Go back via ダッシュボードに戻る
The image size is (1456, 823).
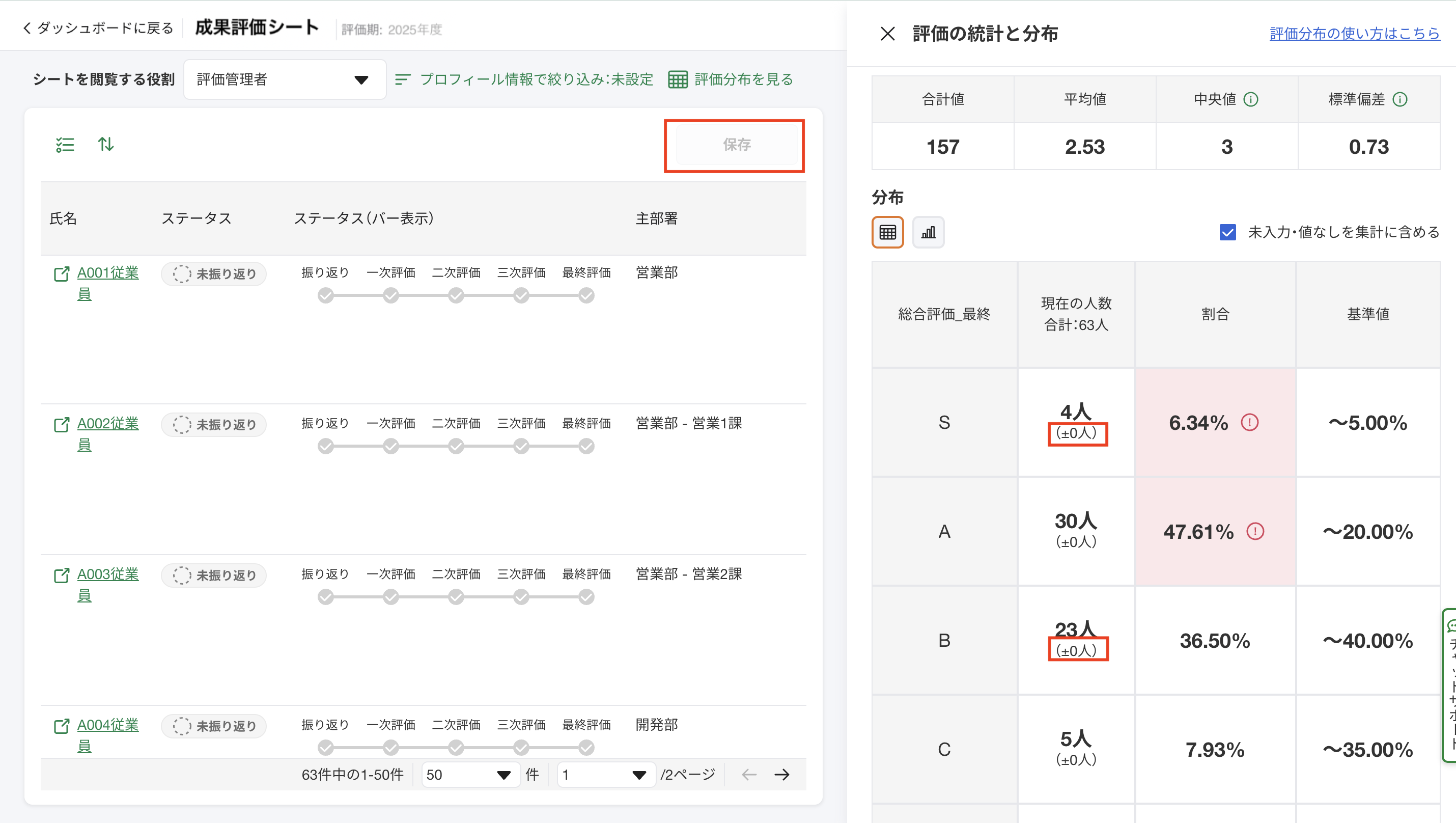point(98,28)
